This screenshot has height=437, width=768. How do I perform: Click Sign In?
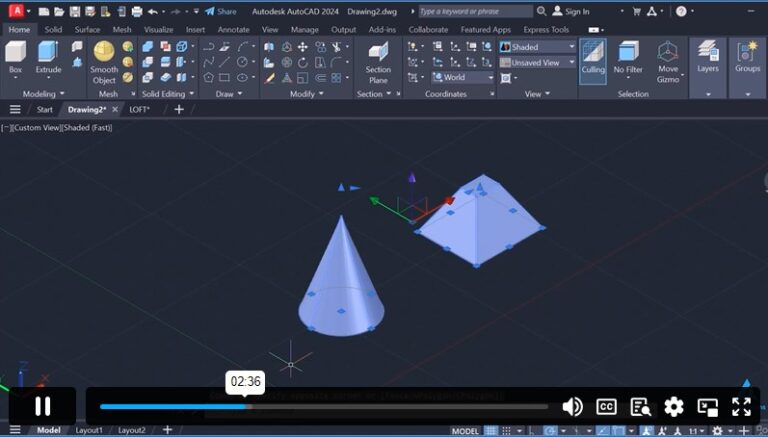tap(571, 11)
